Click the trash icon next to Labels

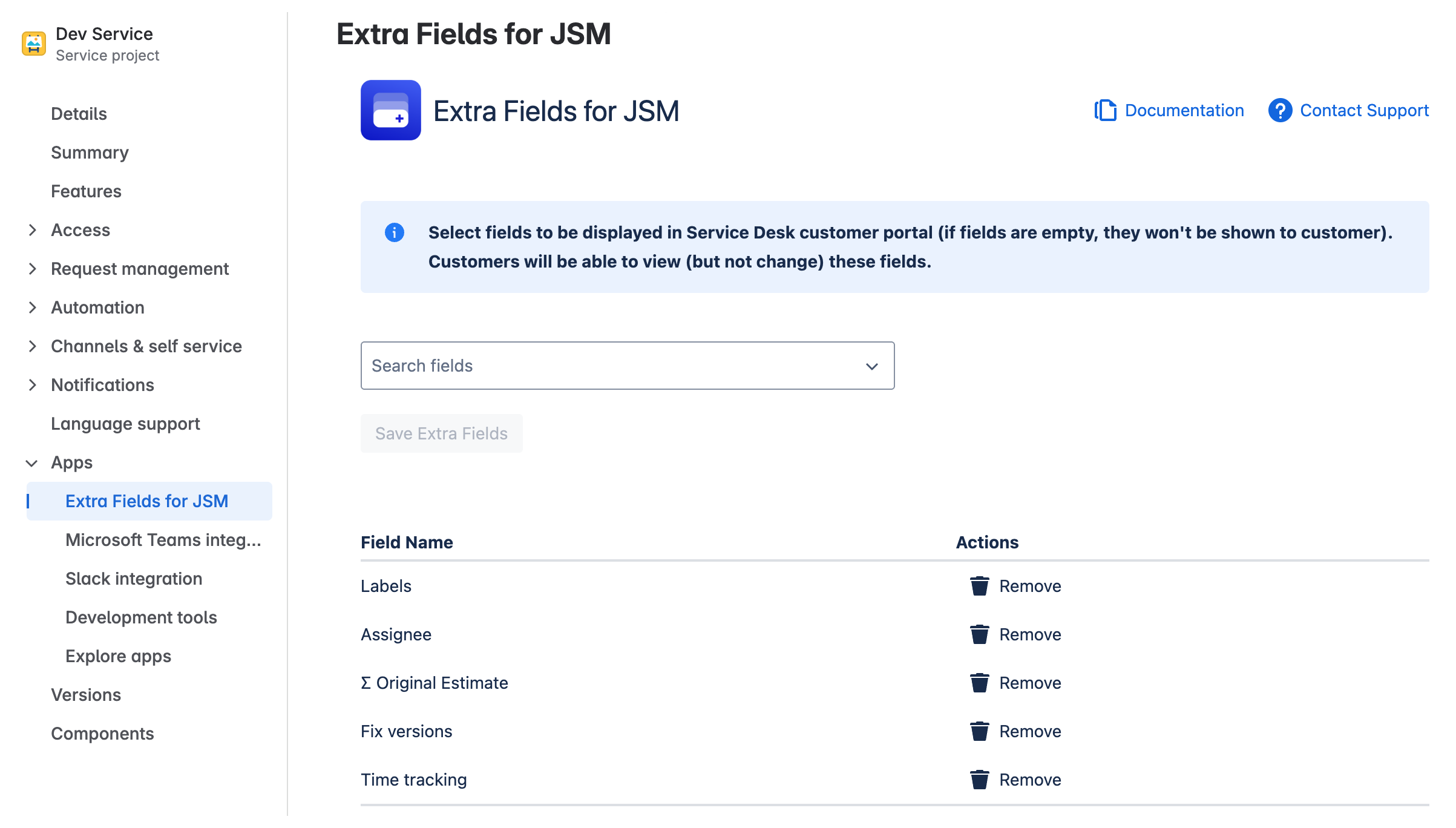point(980,586)
